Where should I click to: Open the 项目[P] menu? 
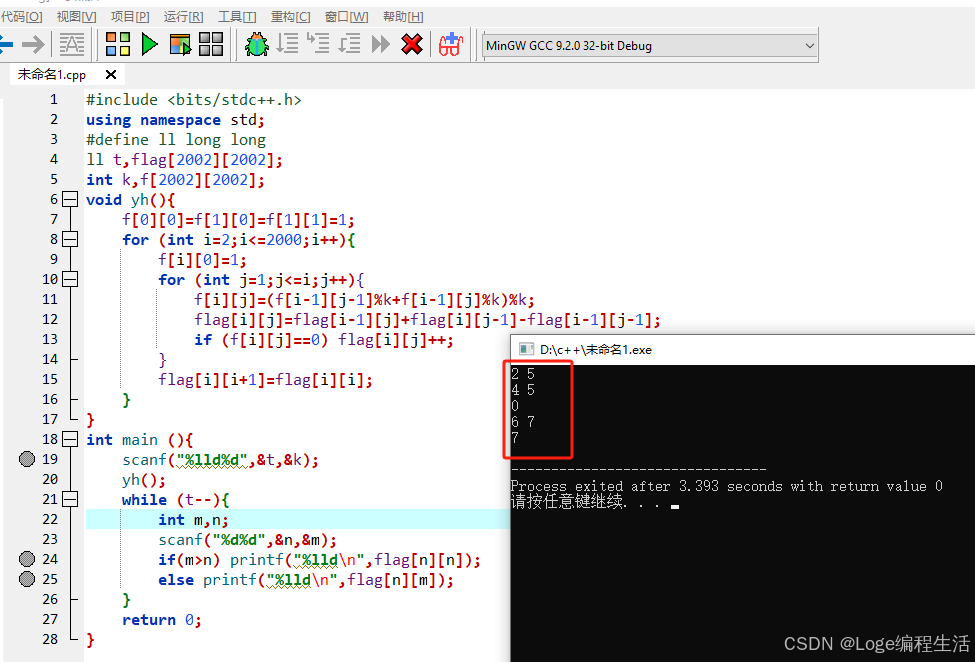(130, 17)
